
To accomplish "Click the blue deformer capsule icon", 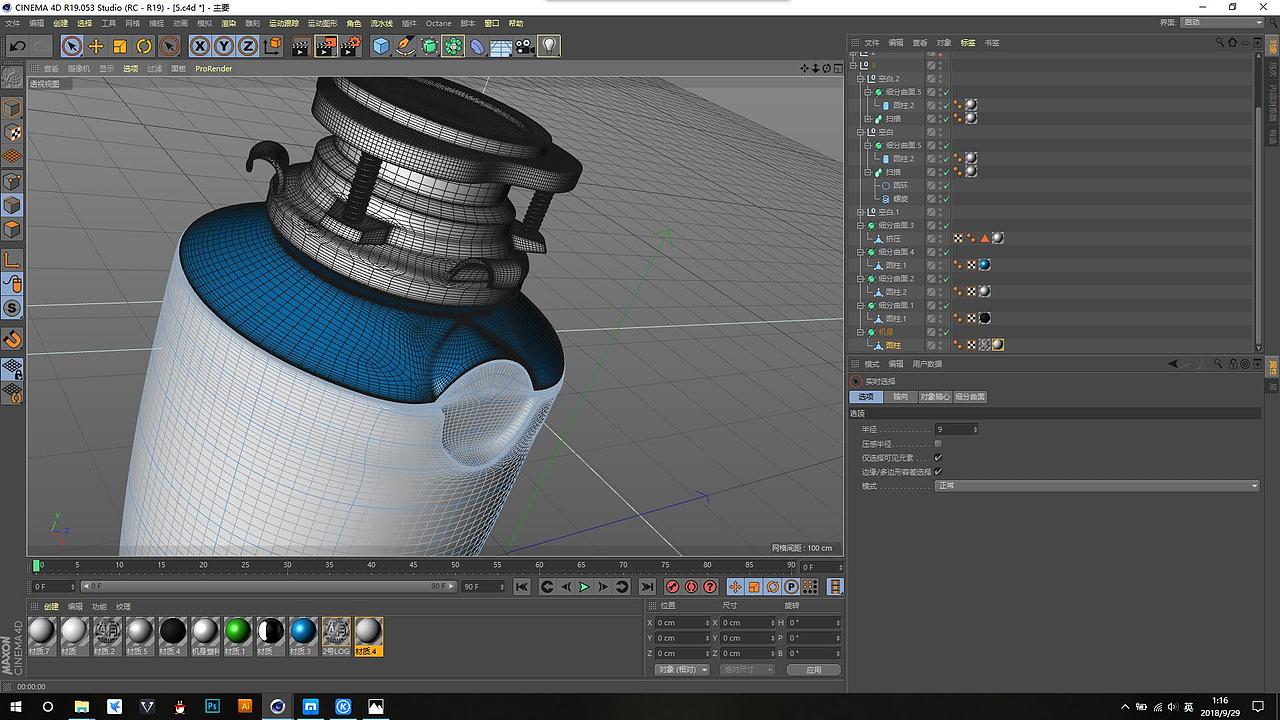I will click(477, 46).
